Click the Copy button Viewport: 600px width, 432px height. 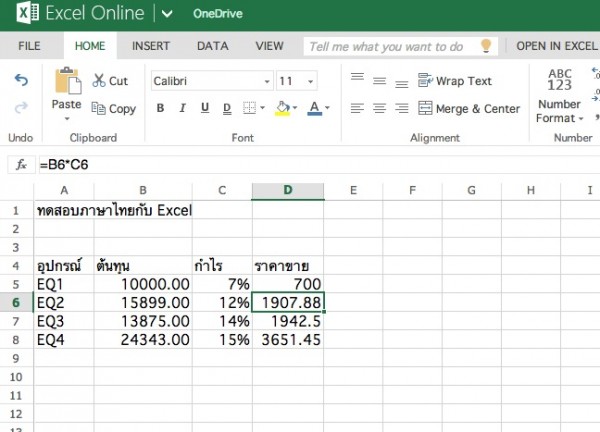(113, 108)
